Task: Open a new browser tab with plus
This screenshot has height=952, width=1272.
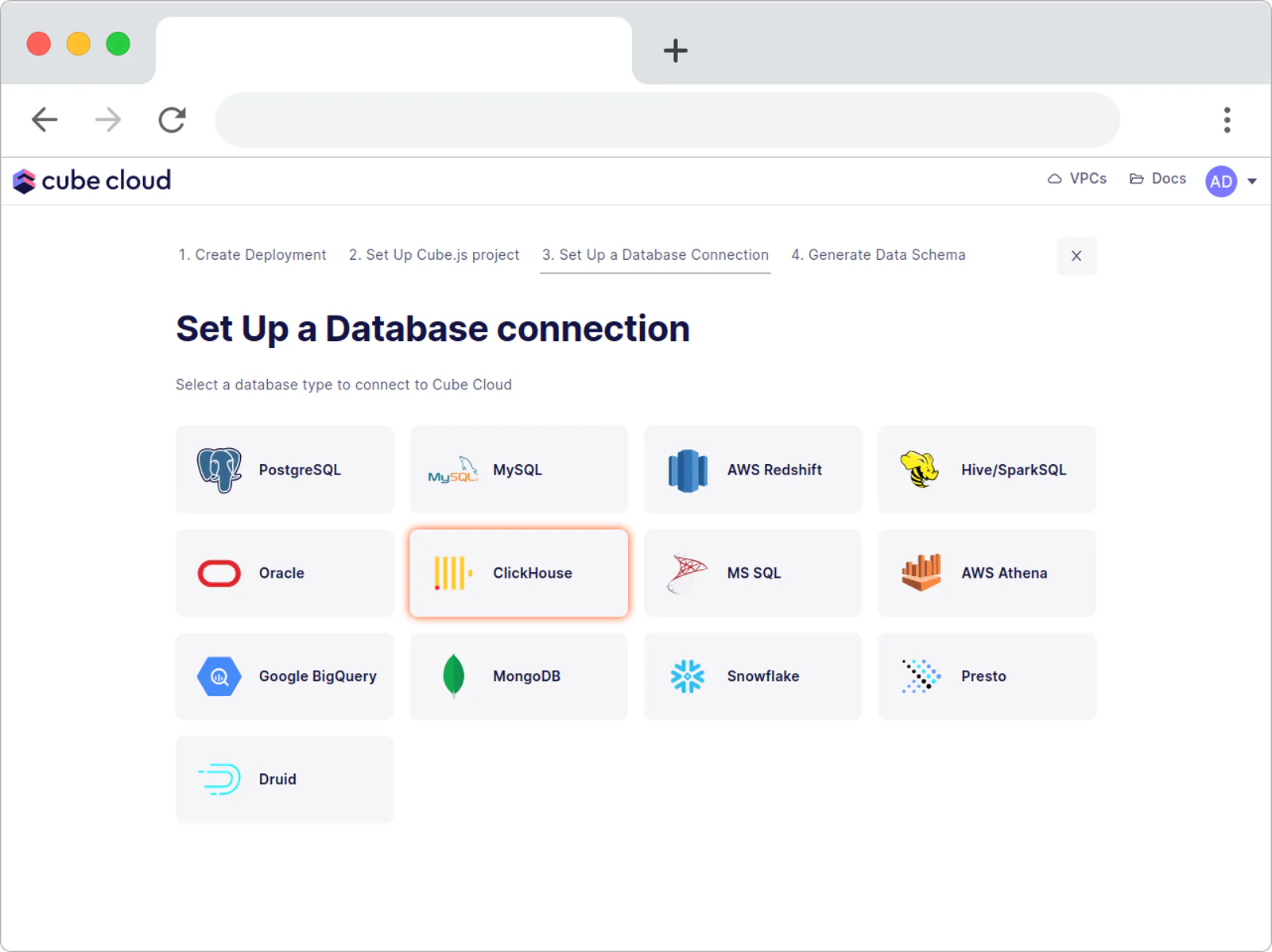Action: tap(676, 51)
